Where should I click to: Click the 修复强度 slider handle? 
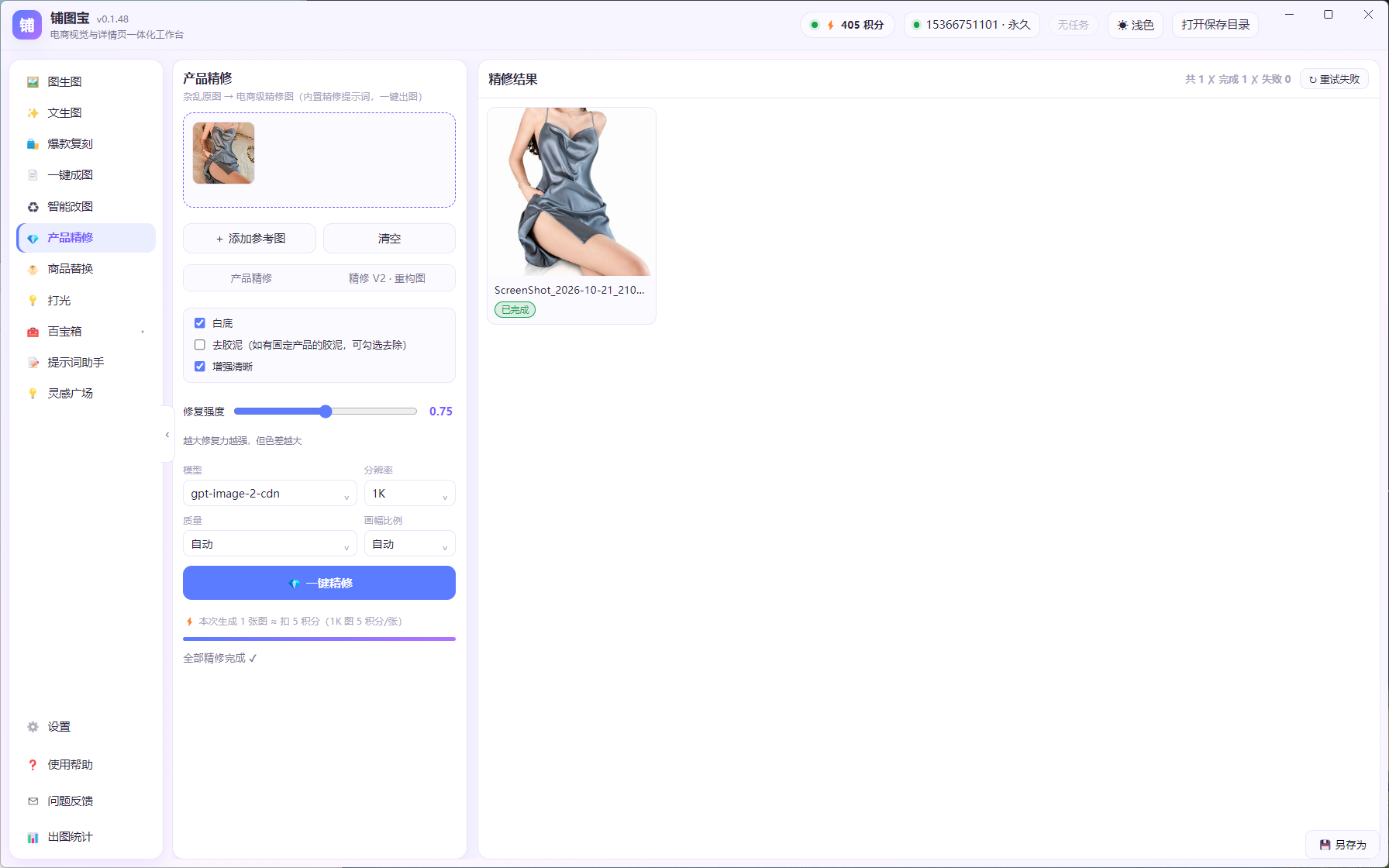326,412
